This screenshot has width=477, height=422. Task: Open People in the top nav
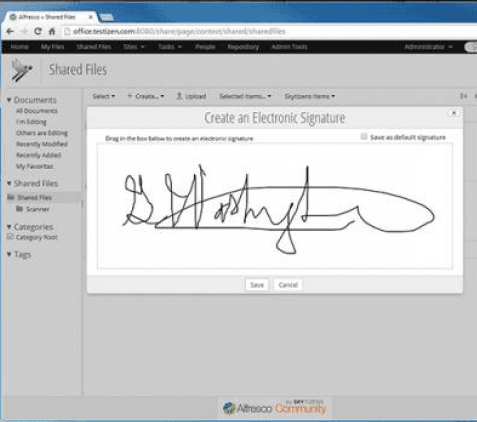tap(205, 47)
